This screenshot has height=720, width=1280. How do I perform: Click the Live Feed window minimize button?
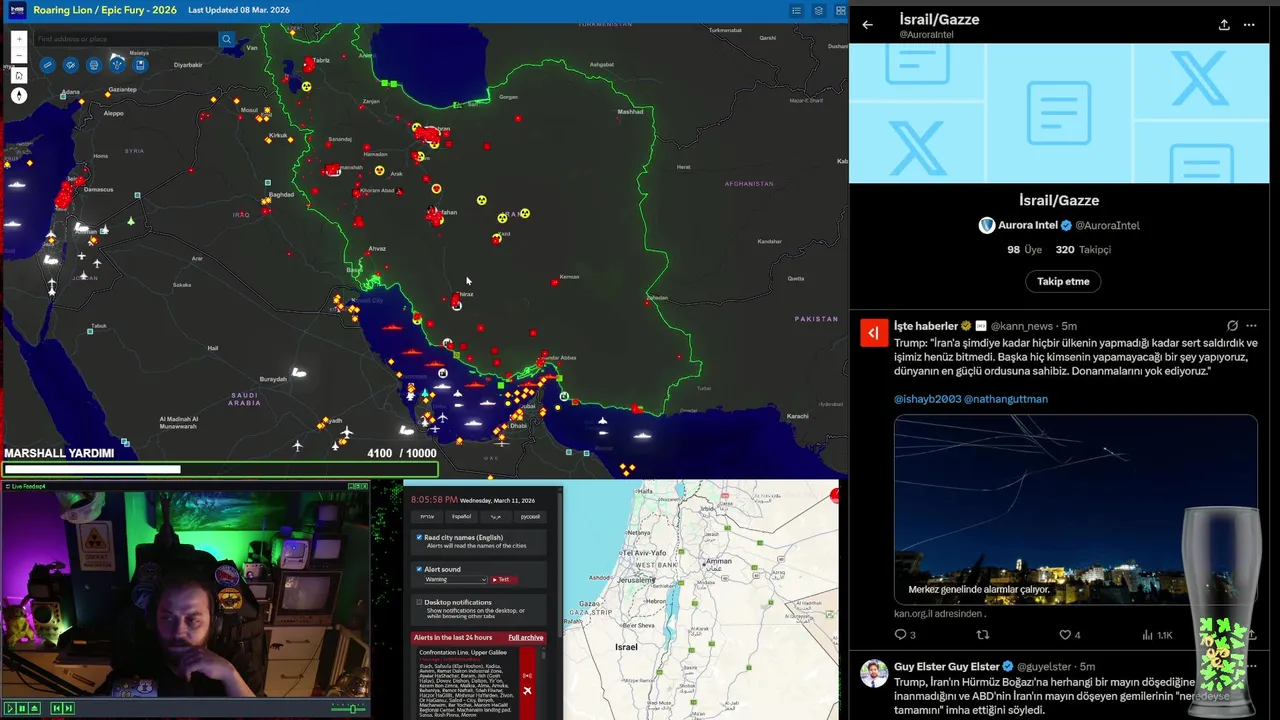tap(351, 486)
